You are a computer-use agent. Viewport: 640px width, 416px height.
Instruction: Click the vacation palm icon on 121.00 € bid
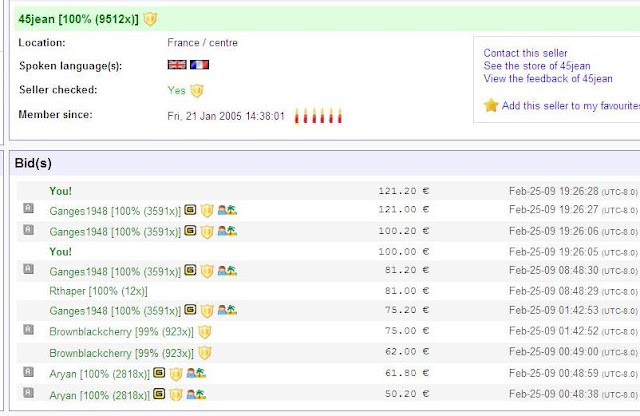[227, 210]
